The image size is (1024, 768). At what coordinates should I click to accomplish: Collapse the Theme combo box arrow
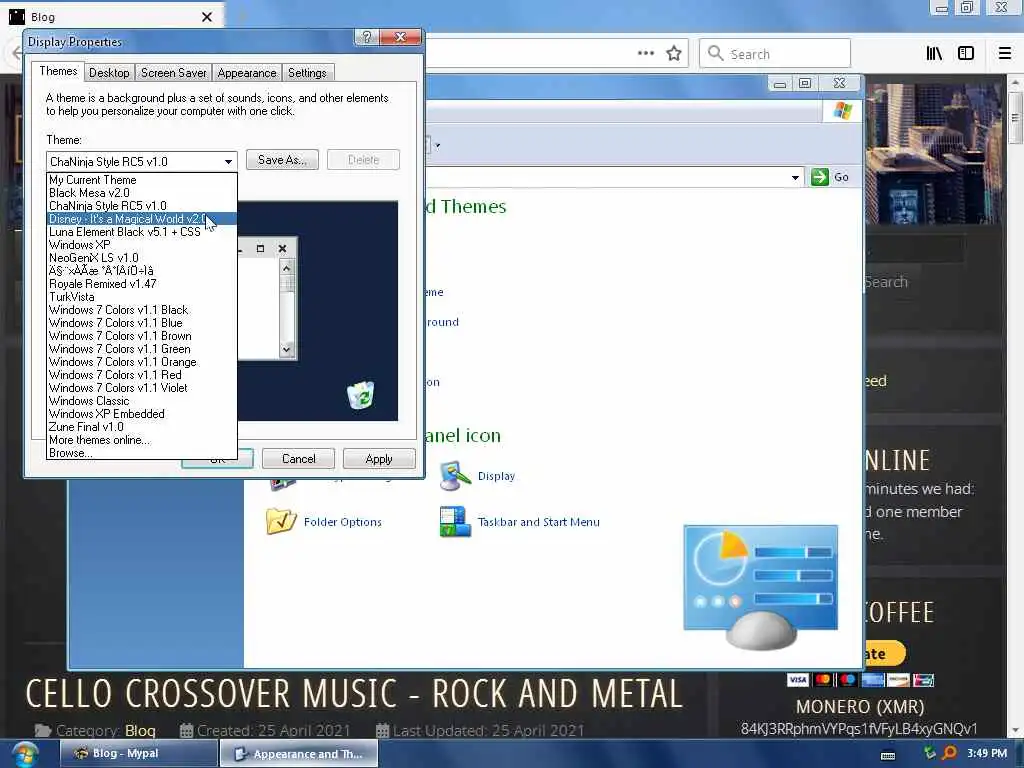[x=228, y=161]
